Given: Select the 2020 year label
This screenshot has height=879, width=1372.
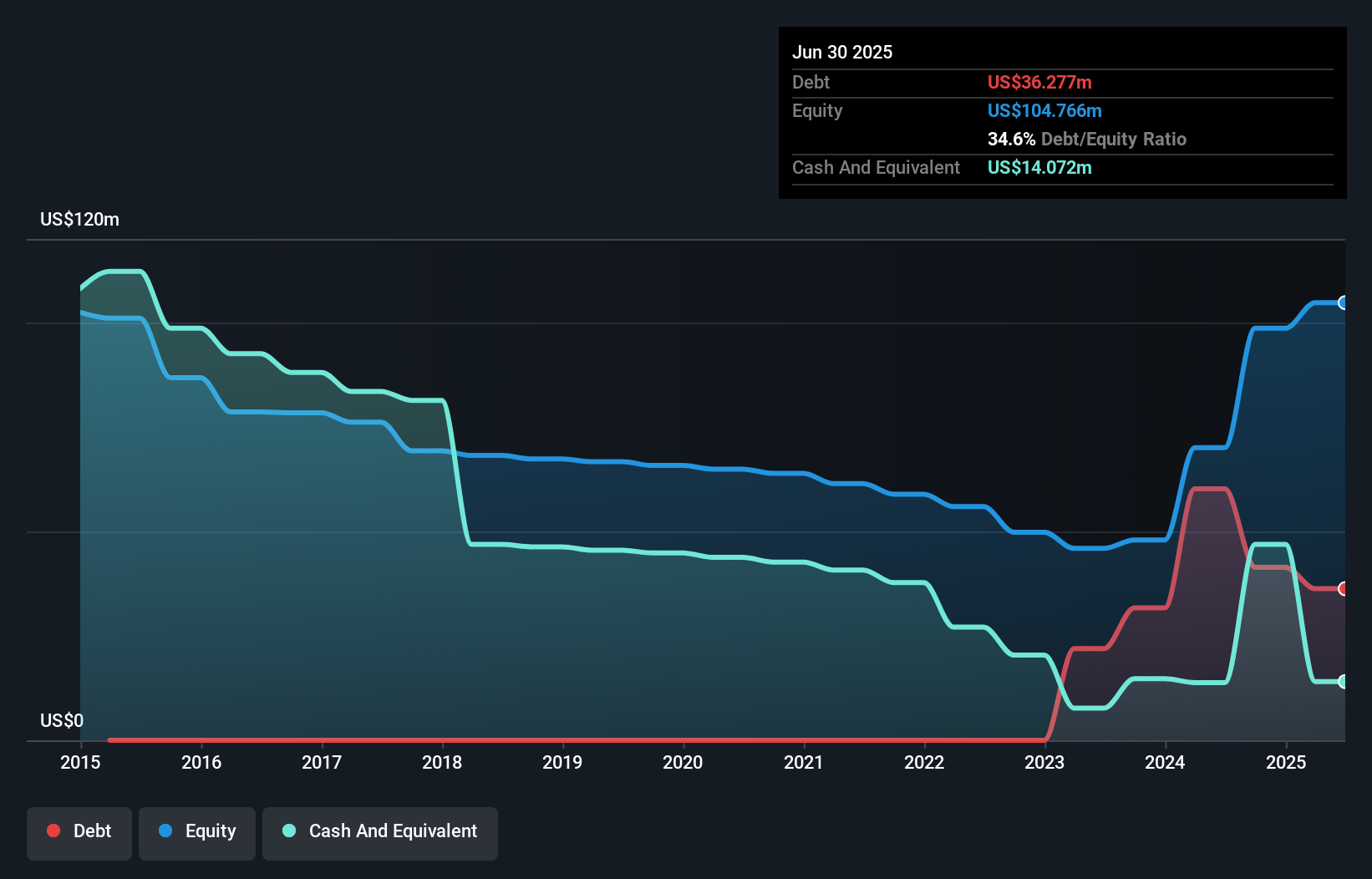Looking at the screenshot, I should pyautogui.click(x=682, y=762).
